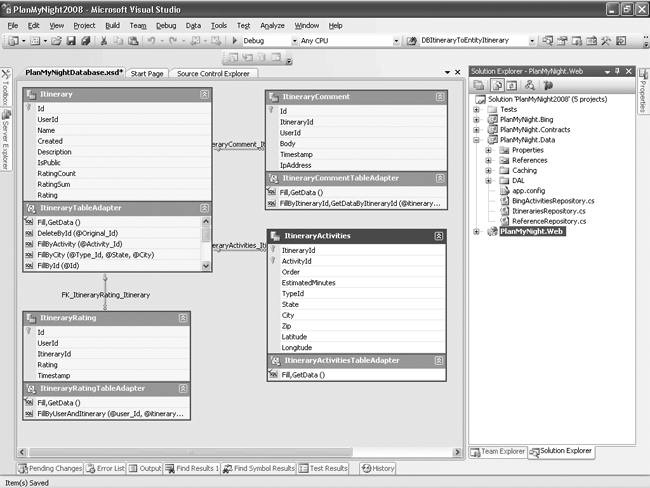Switch to the Start Page tab
The height and width of the screenshot is (488, 650).
[147, 74]
